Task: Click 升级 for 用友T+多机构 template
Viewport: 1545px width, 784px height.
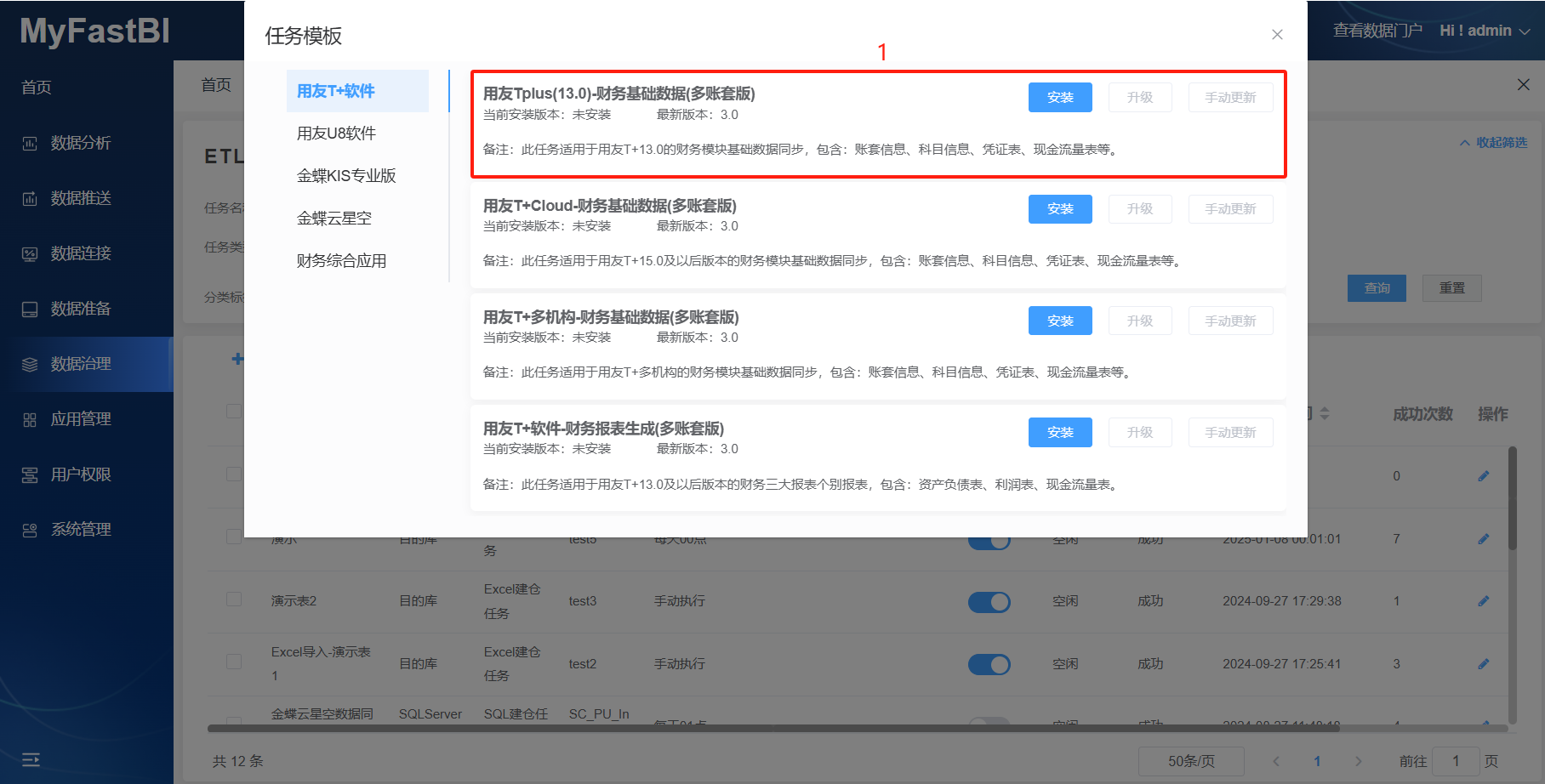Action: coord(1140,321)
